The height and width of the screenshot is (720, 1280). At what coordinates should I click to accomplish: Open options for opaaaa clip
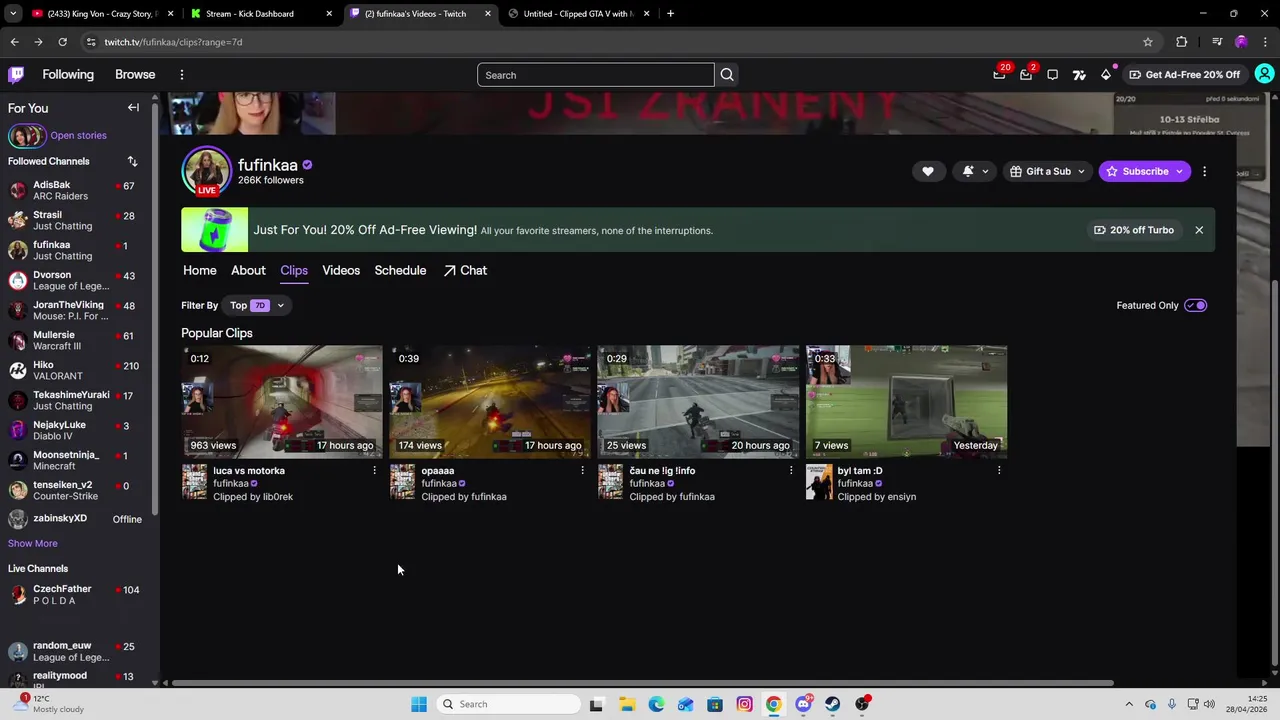pos(583,470)
